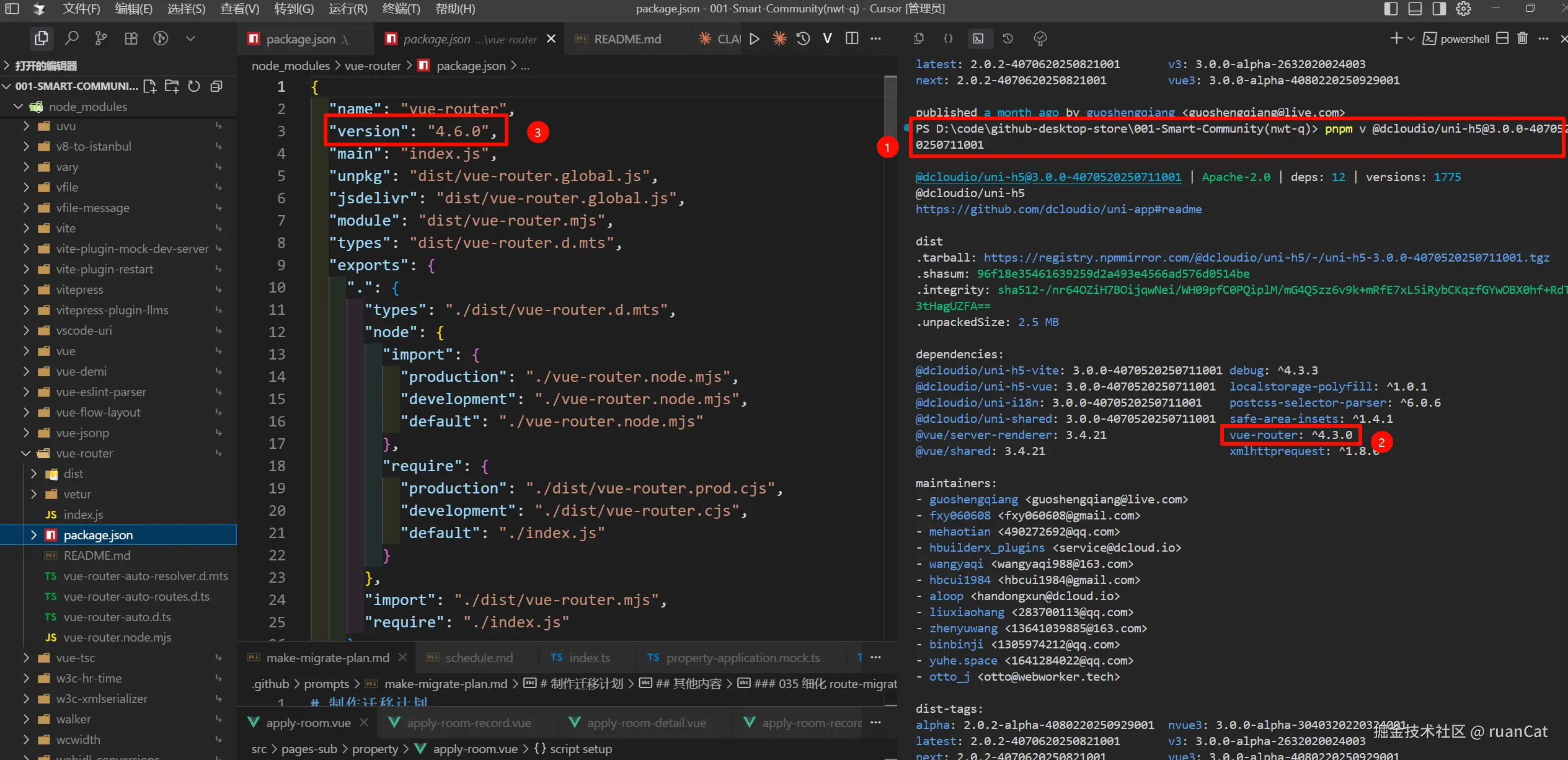The width and height of the screenshot is (1568, 760).
Task: Toggle the bottom panel layout button
Action: [1415, 9]
